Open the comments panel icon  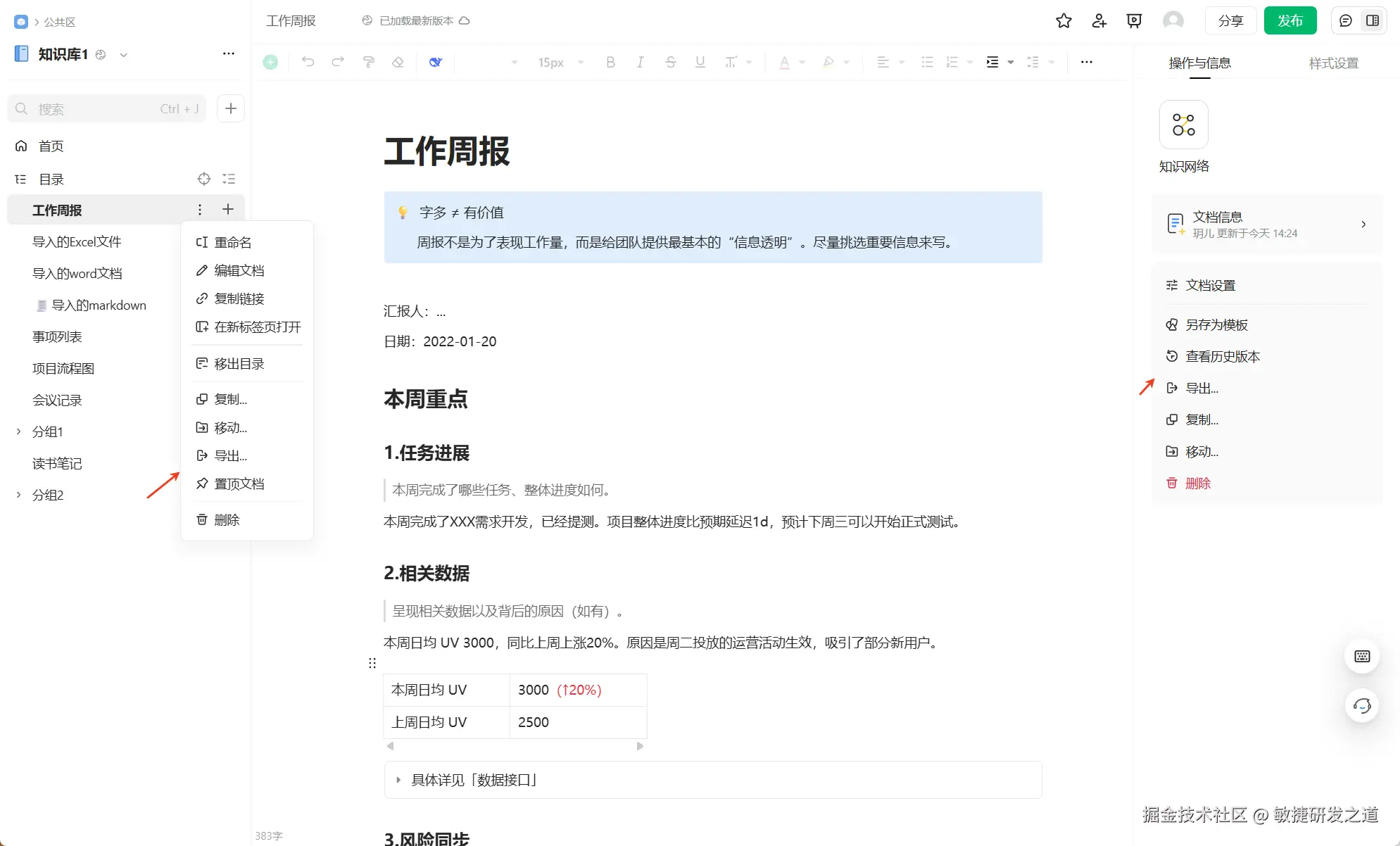click(1345, 21)
